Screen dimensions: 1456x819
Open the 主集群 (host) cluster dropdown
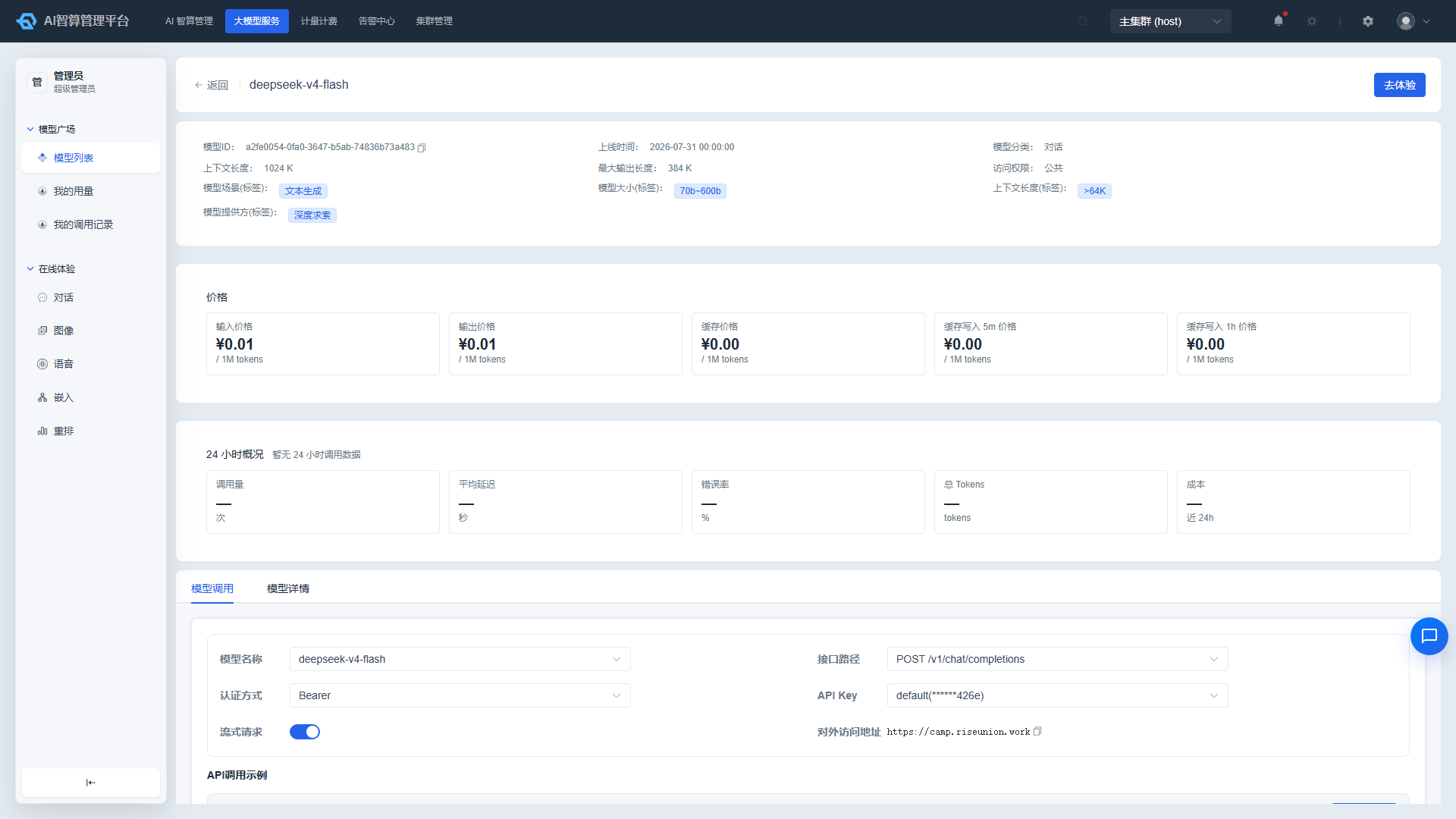[x=1170, y=21]
